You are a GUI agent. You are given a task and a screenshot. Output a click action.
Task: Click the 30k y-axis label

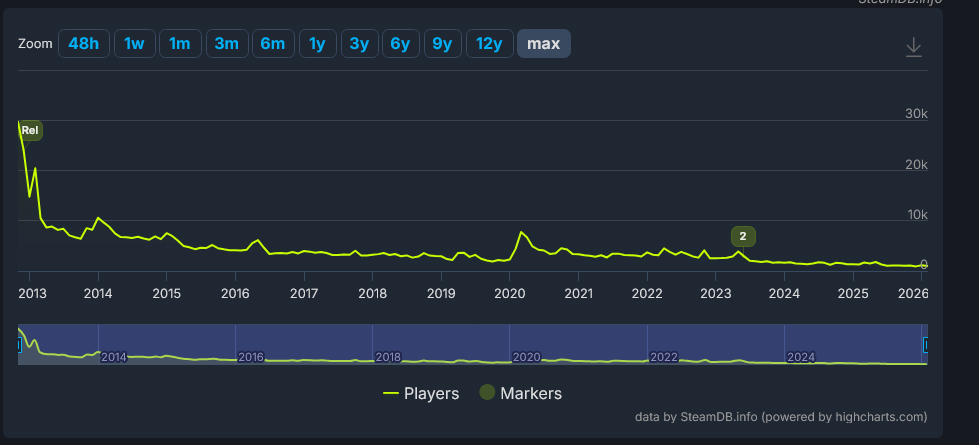pos(916,114)
